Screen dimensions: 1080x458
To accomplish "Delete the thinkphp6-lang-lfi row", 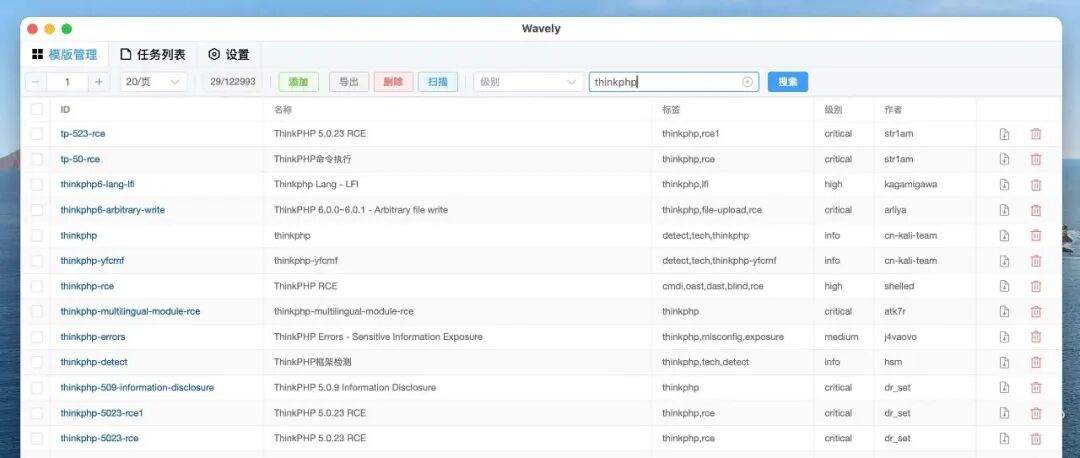I will point(1035,185).
